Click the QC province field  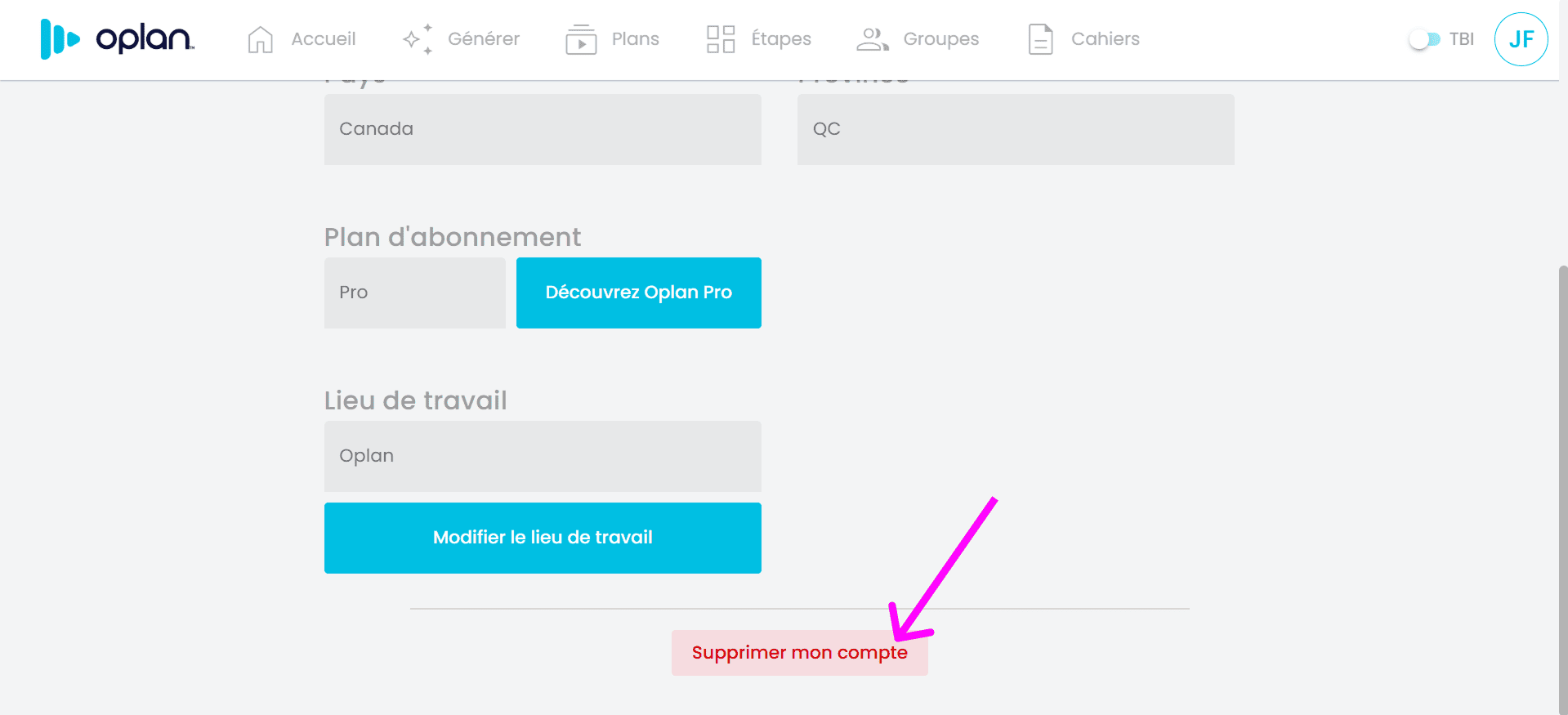coord(1016,129)
